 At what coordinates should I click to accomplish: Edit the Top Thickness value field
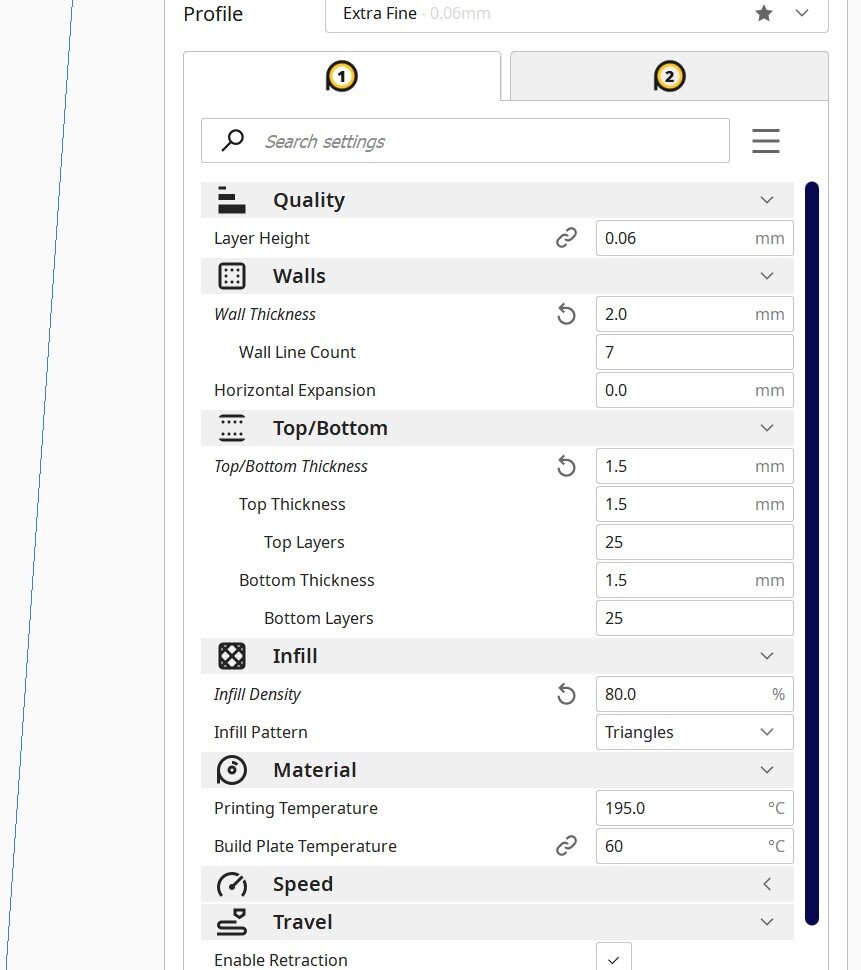(695, 504)
